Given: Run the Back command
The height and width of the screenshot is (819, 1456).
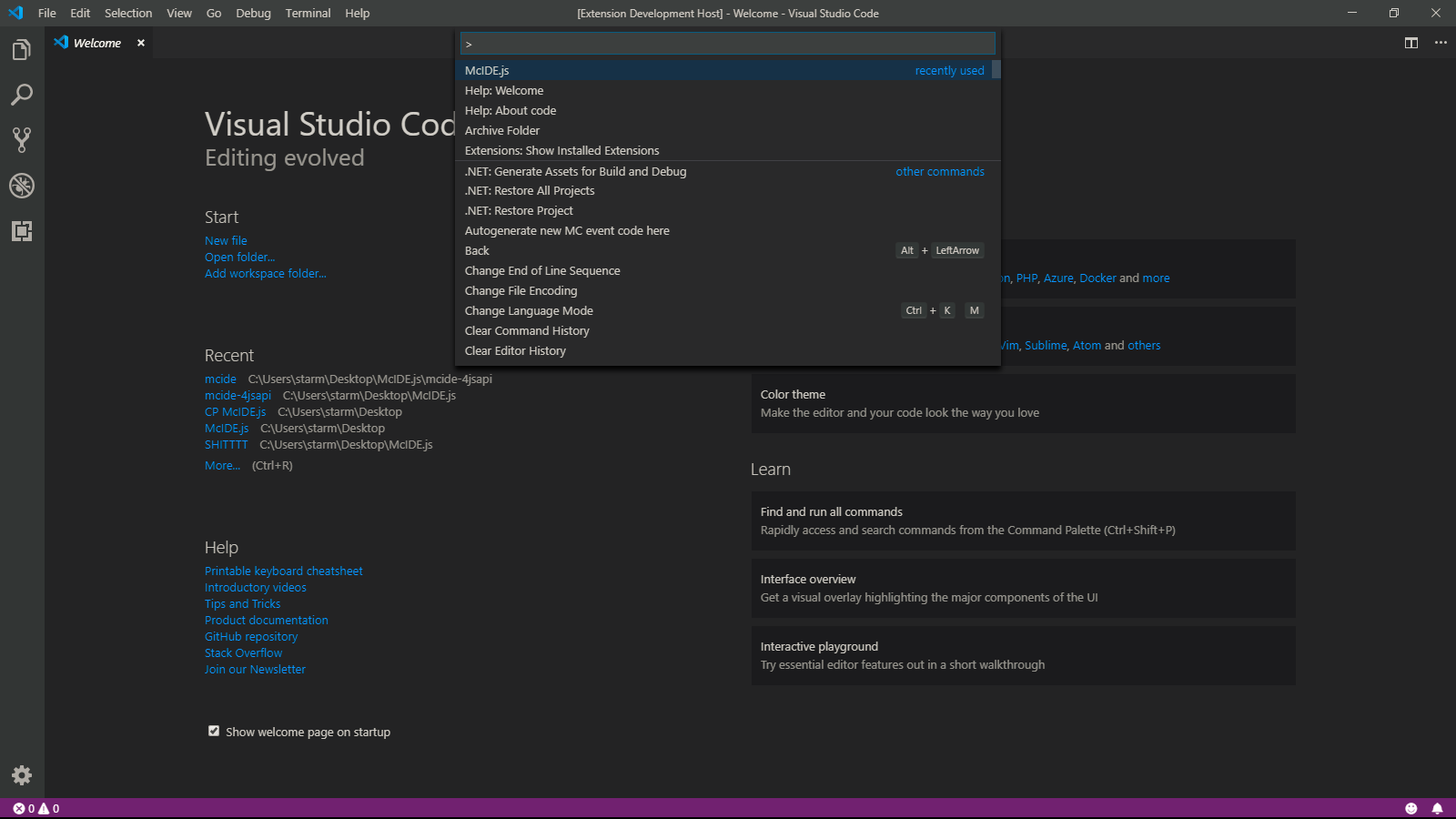Looking at the screenshot, I should point(724,250).
